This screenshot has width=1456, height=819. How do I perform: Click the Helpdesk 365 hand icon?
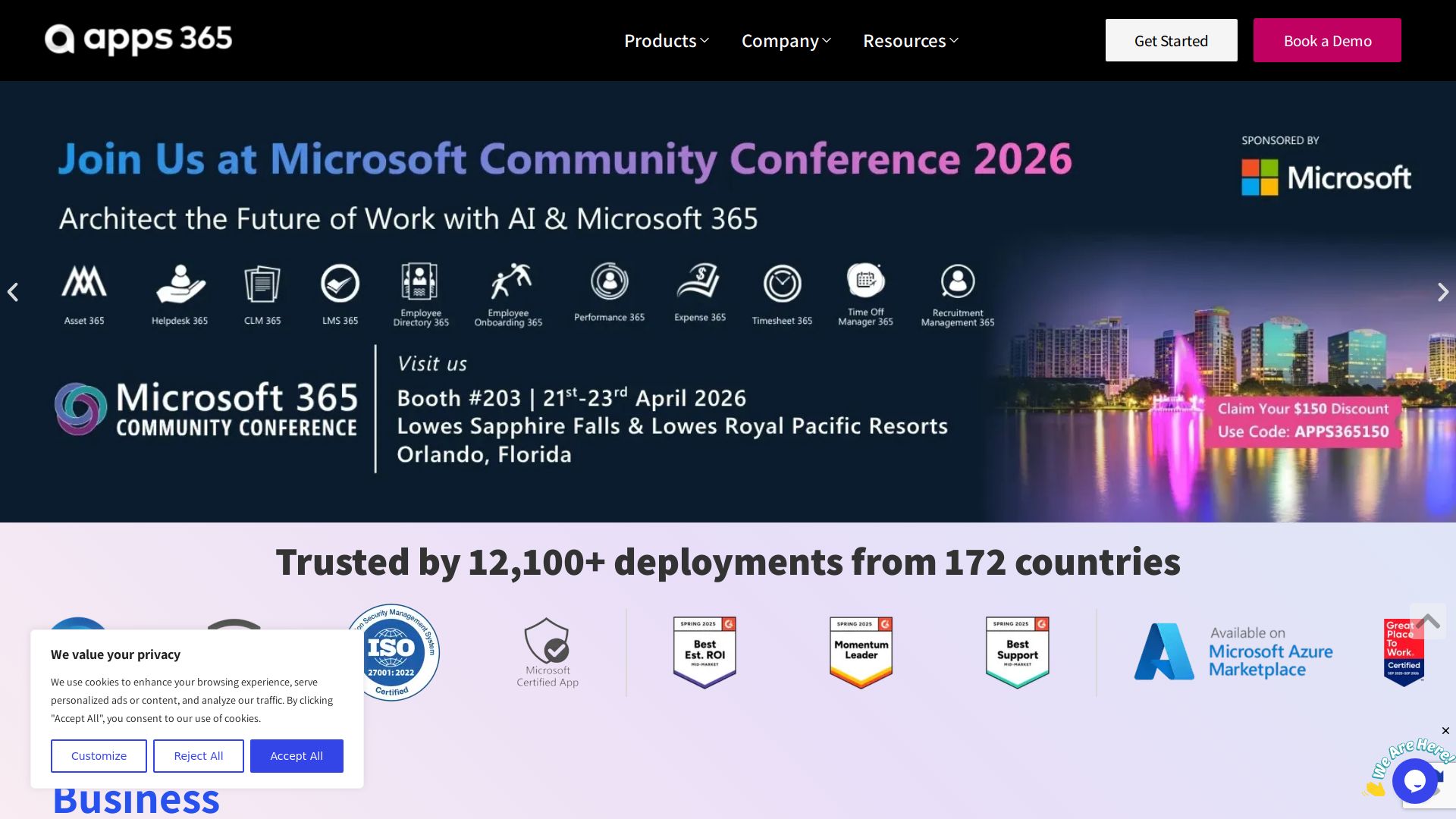tap(180, 284)
